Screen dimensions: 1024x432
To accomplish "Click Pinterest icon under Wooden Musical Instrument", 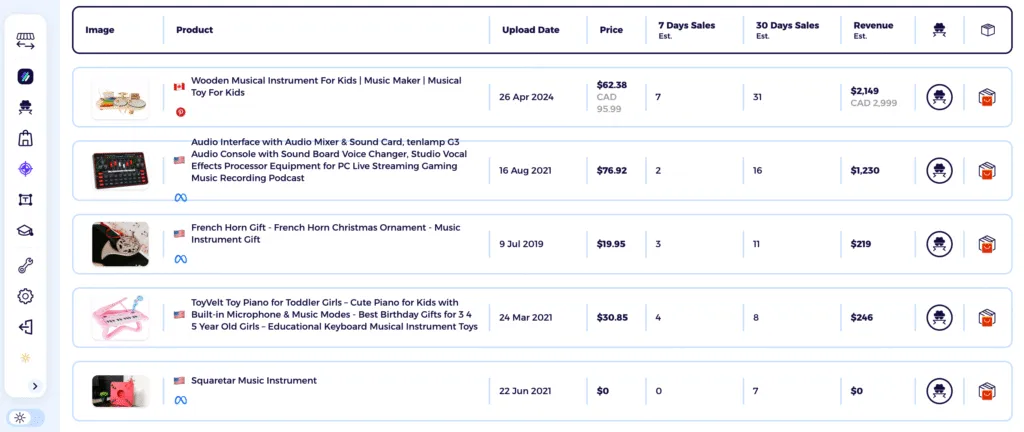I will [x=181, y=113].
